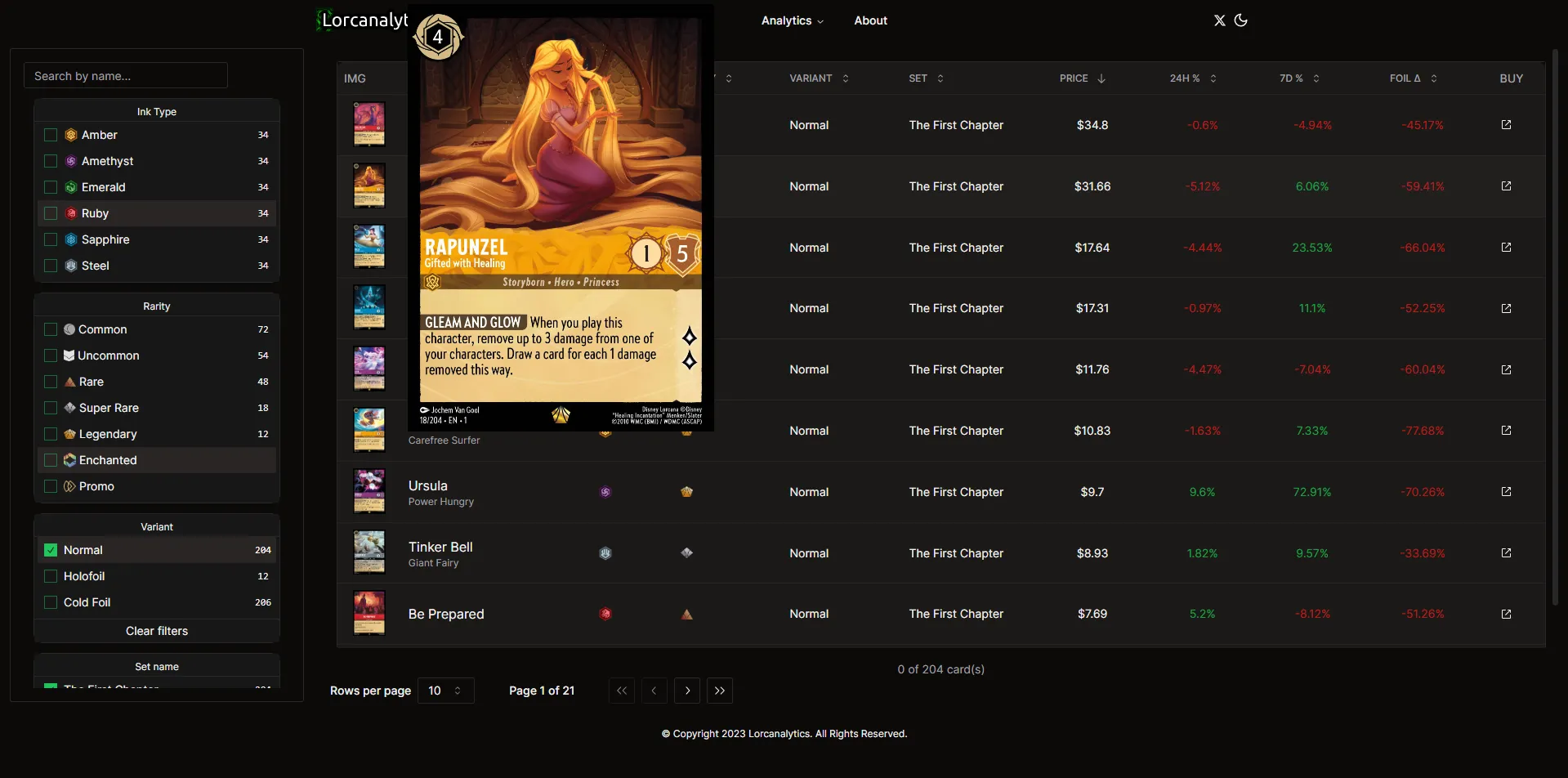Viewport: 1568px width, 778px height.
Task: Open buy link for $11.76 card
Action: pos(1506,369)
